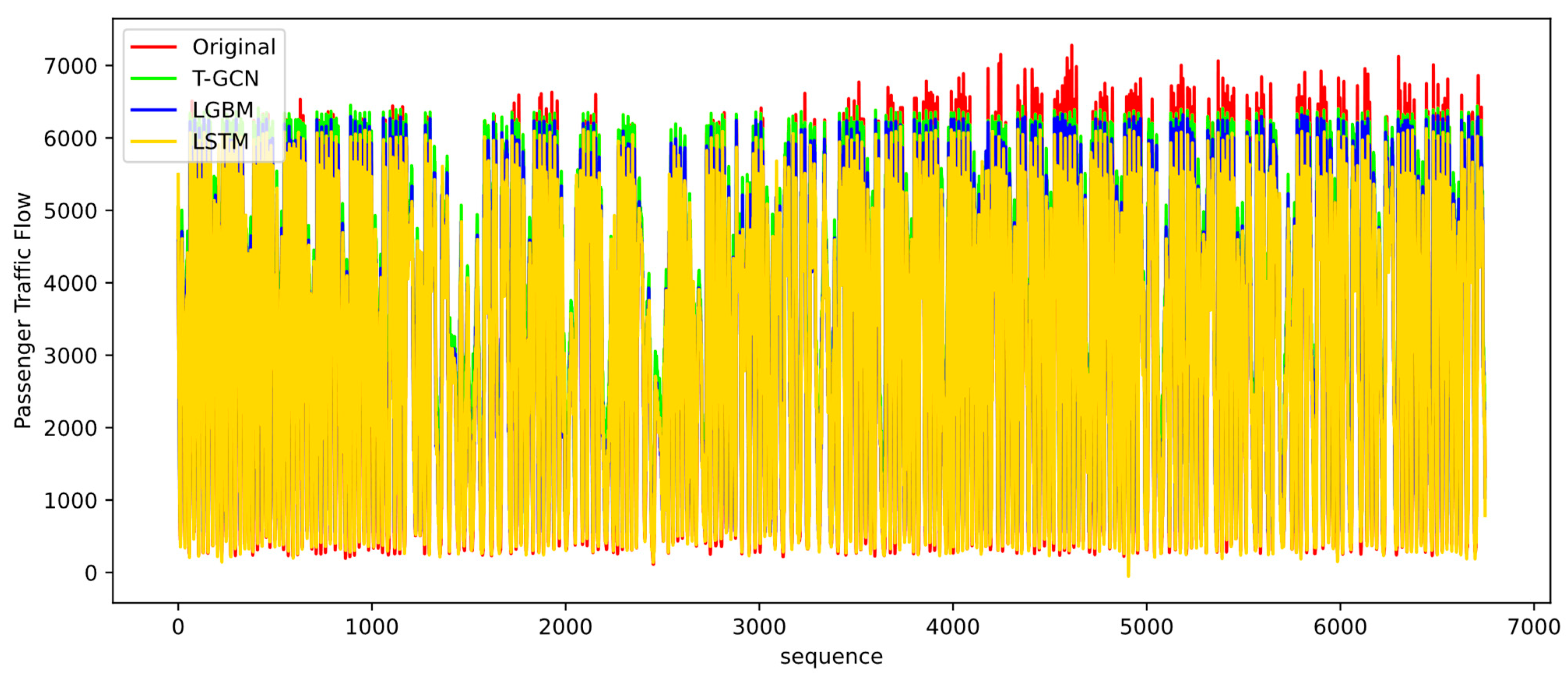Screen dimensions: 1568x678
Task: Click the 4000 tick label on the x-axis
Action: (x=953, y=627)
